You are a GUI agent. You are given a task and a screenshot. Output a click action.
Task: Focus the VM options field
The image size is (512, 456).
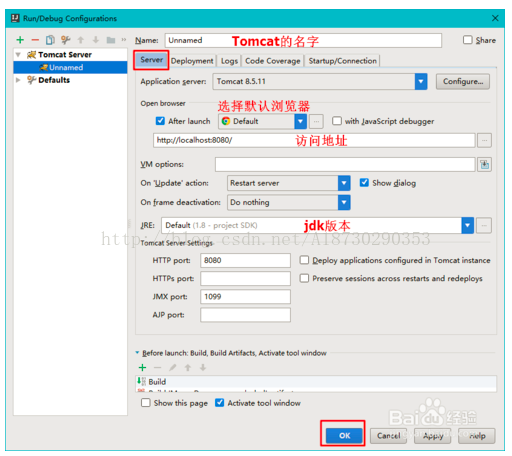[x=345, y=164]
